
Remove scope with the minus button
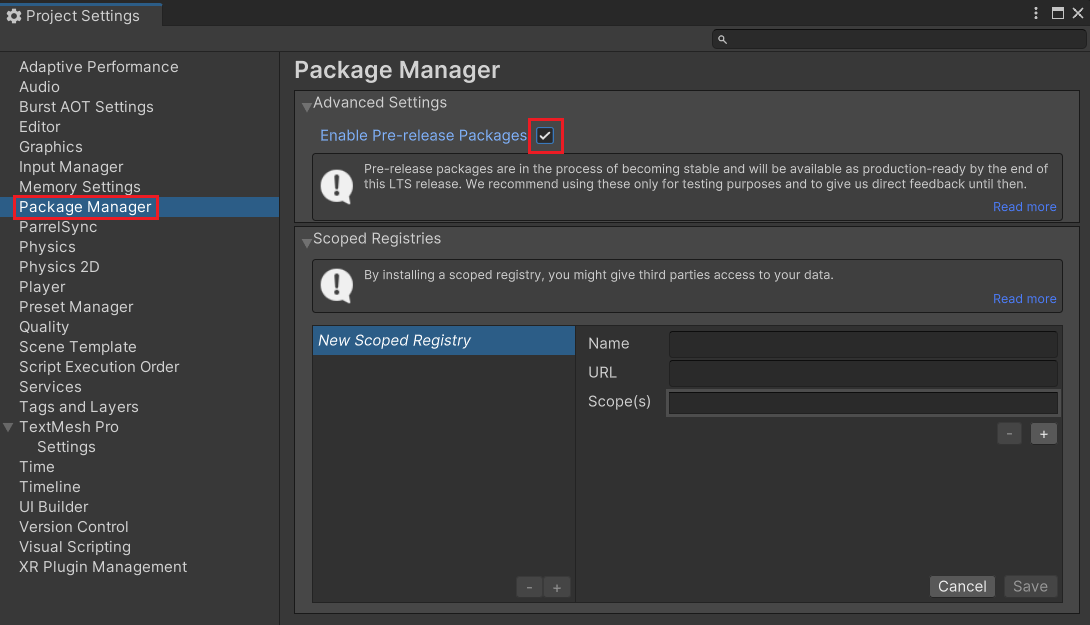click(1009, 434)
